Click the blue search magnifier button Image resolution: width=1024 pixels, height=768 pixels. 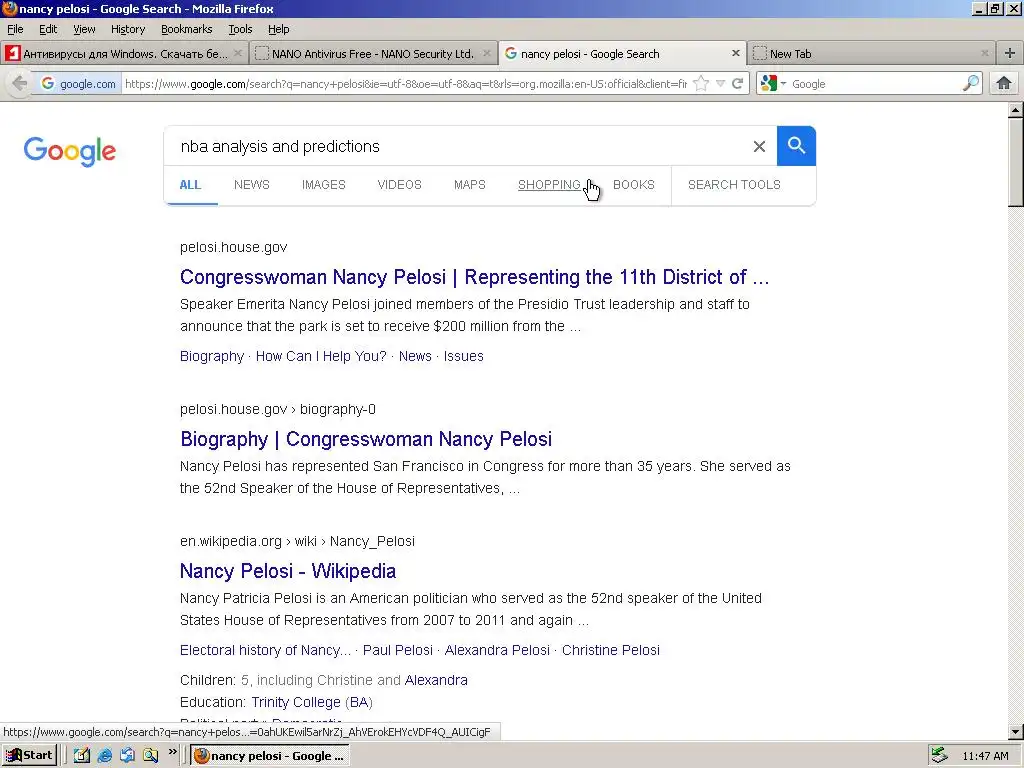tap(796, 146)
